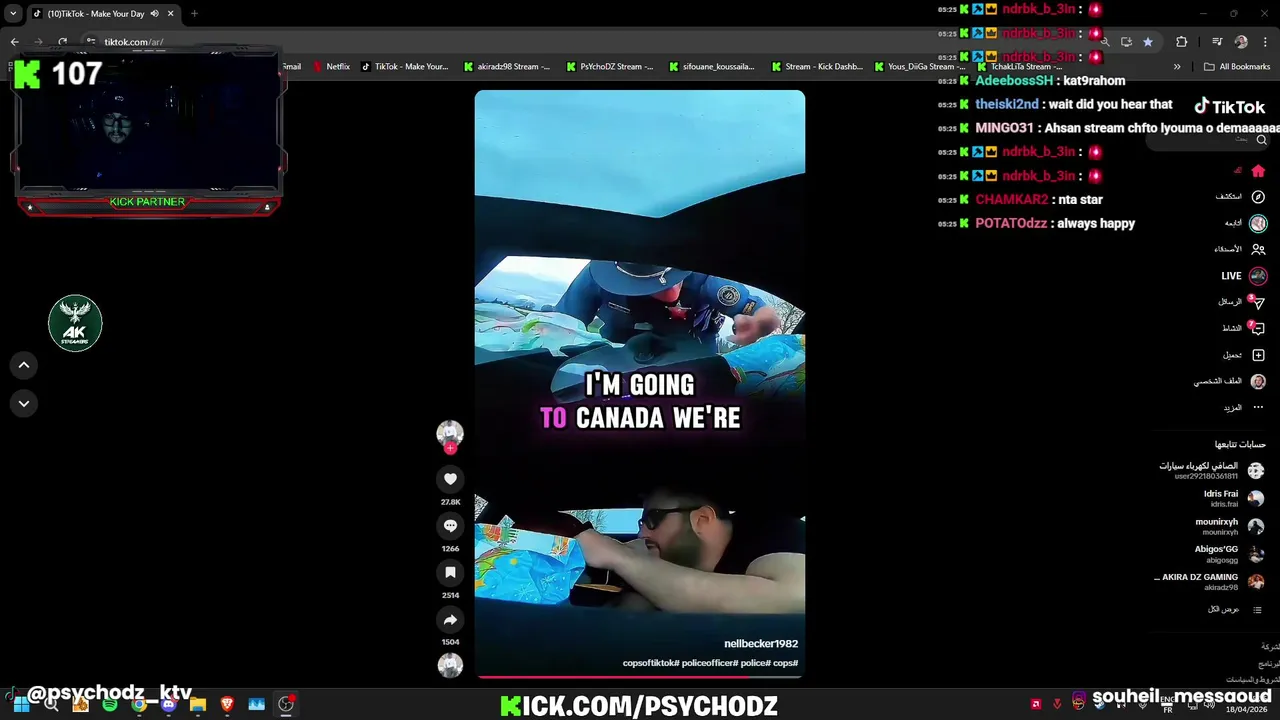Open the Profile avatar in sidebar
Viewport: 1280px width, 720px height.
tap(1258, 381)
